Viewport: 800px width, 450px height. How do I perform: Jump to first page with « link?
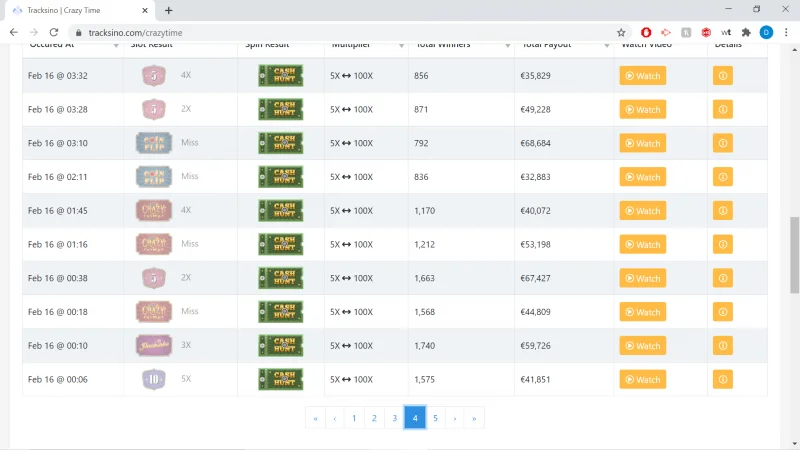click(315, 418)
